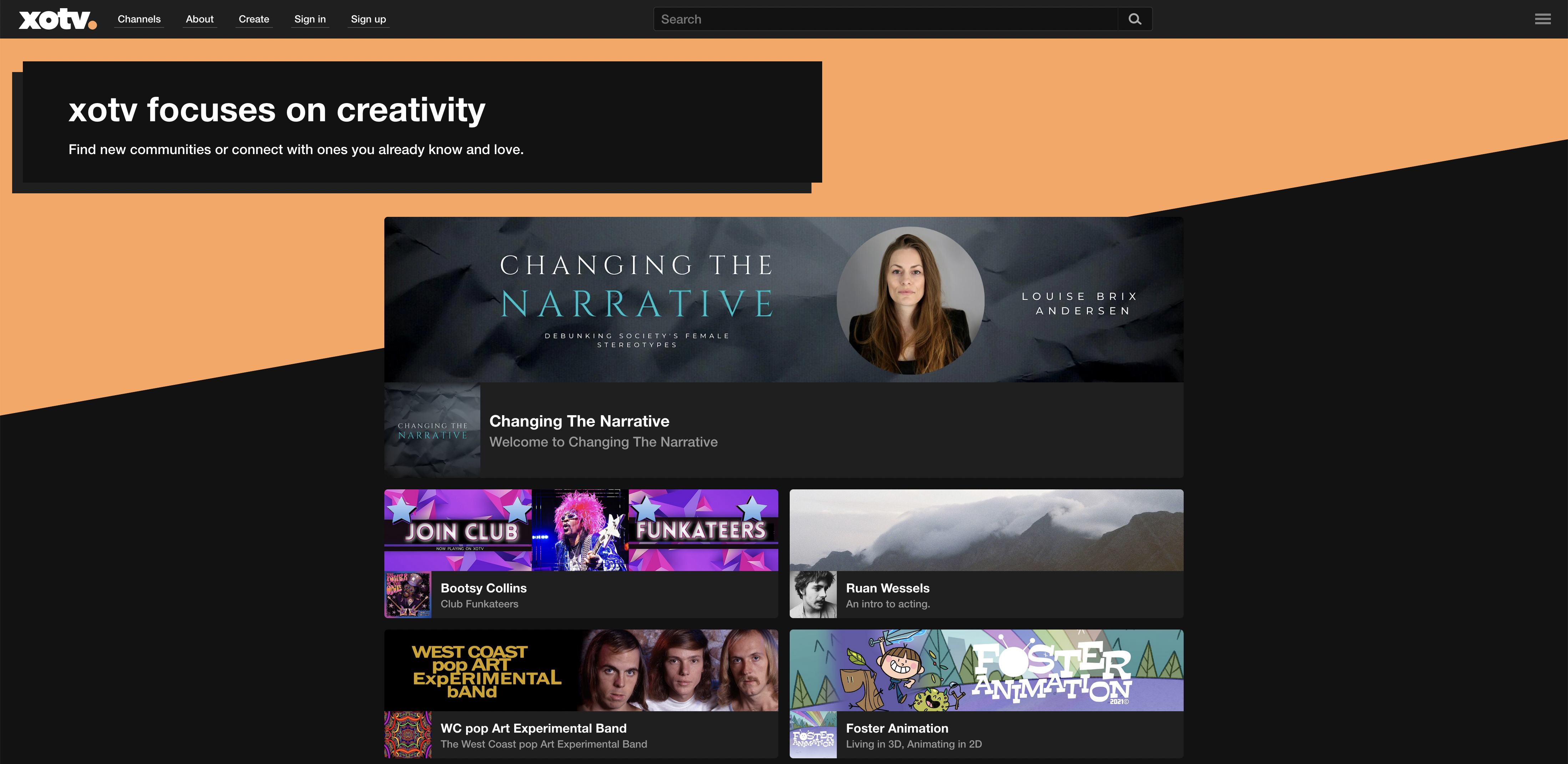Click the Sign up link
Viewport: 1568px width, 764px height.
pos(368,20)
